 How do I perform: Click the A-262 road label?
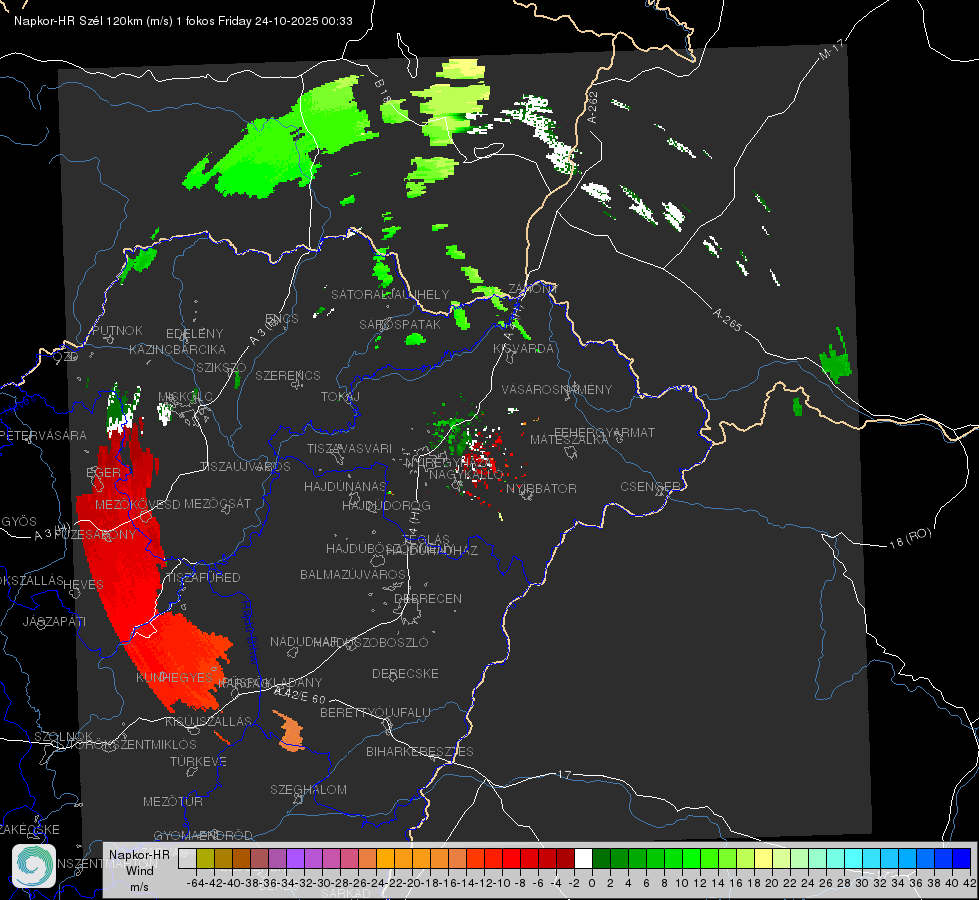[x=593, y=107]
